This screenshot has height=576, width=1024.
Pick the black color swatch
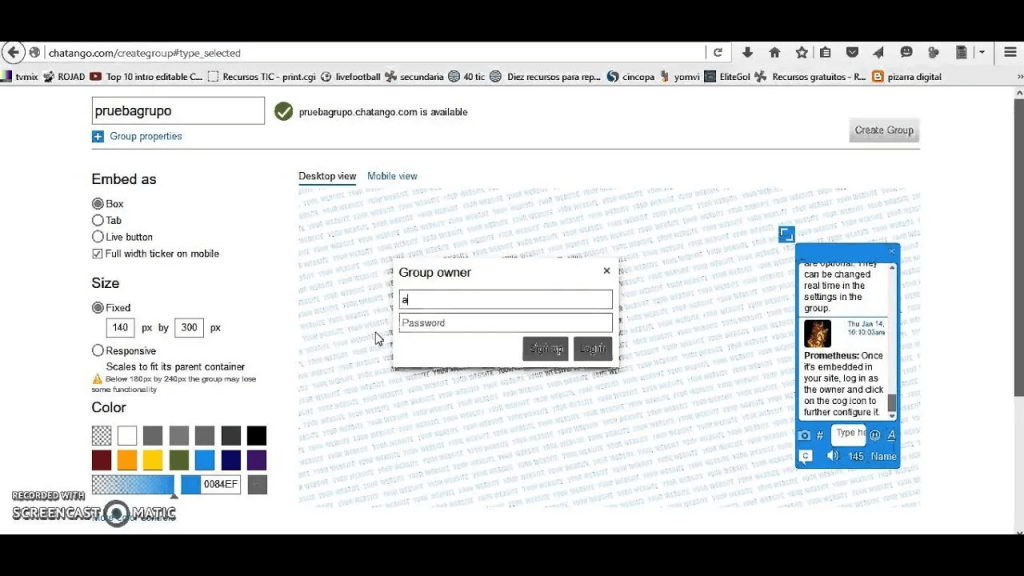pyautogui.click(x=257, y=436)
